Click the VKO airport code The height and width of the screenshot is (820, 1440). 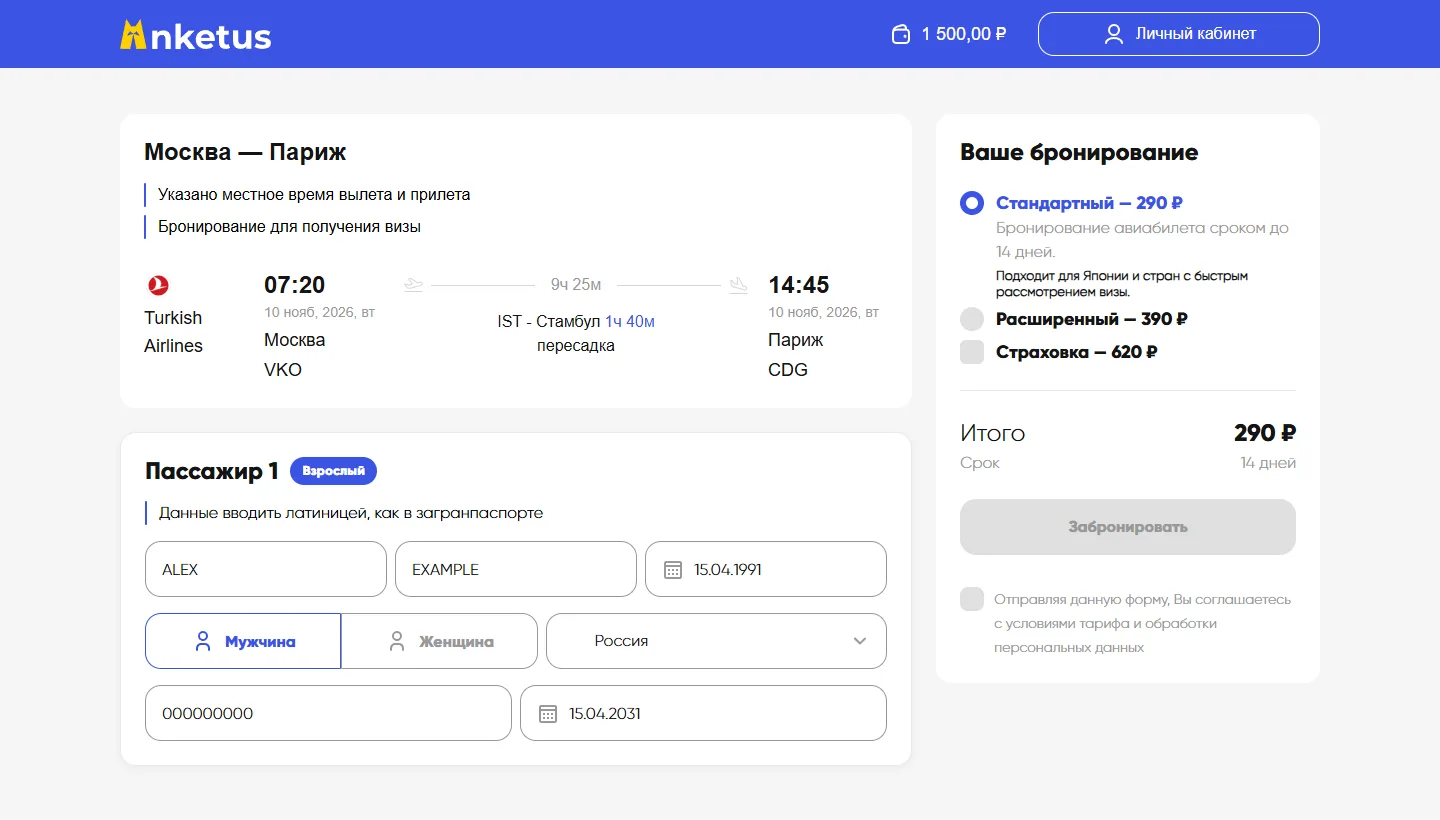tap(283, 370)
